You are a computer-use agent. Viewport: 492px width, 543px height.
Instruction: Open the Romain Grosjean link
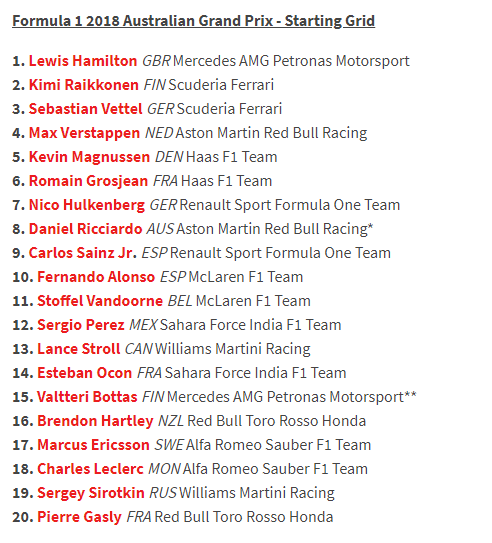pyautogui.click(x=88, y=181)
